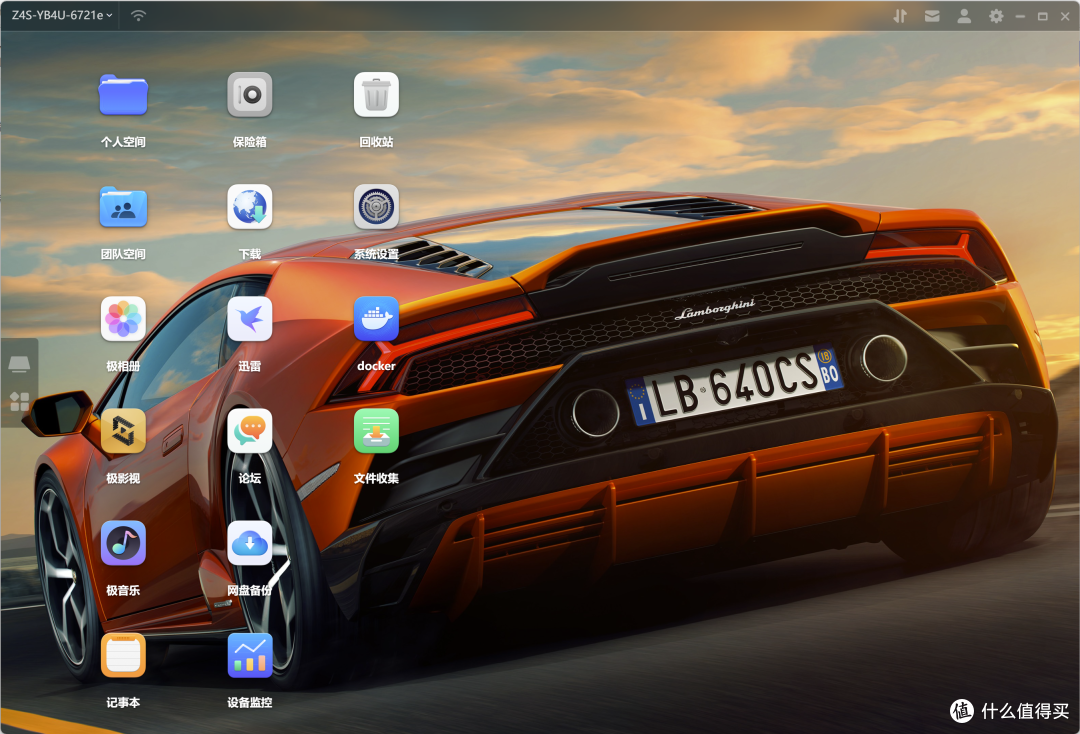Close the window
The image size is (1080, 734).
[x=1066, y=16]
